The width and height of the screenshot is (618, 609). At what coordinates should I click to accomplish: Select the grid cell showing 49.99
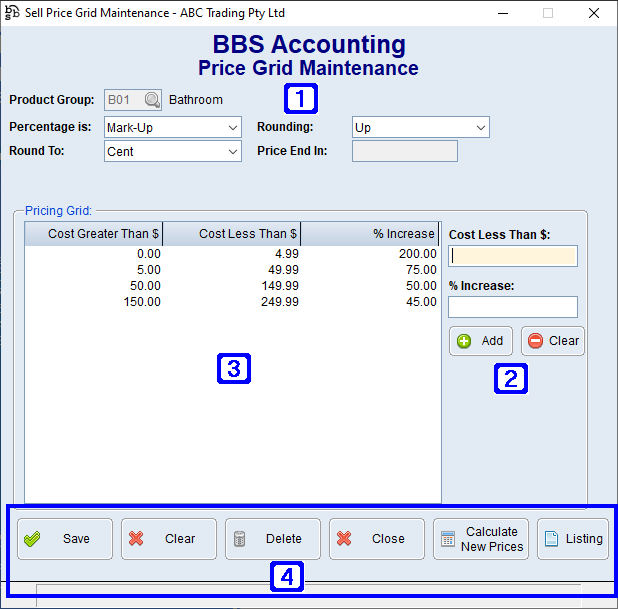(x=283, y=270)
